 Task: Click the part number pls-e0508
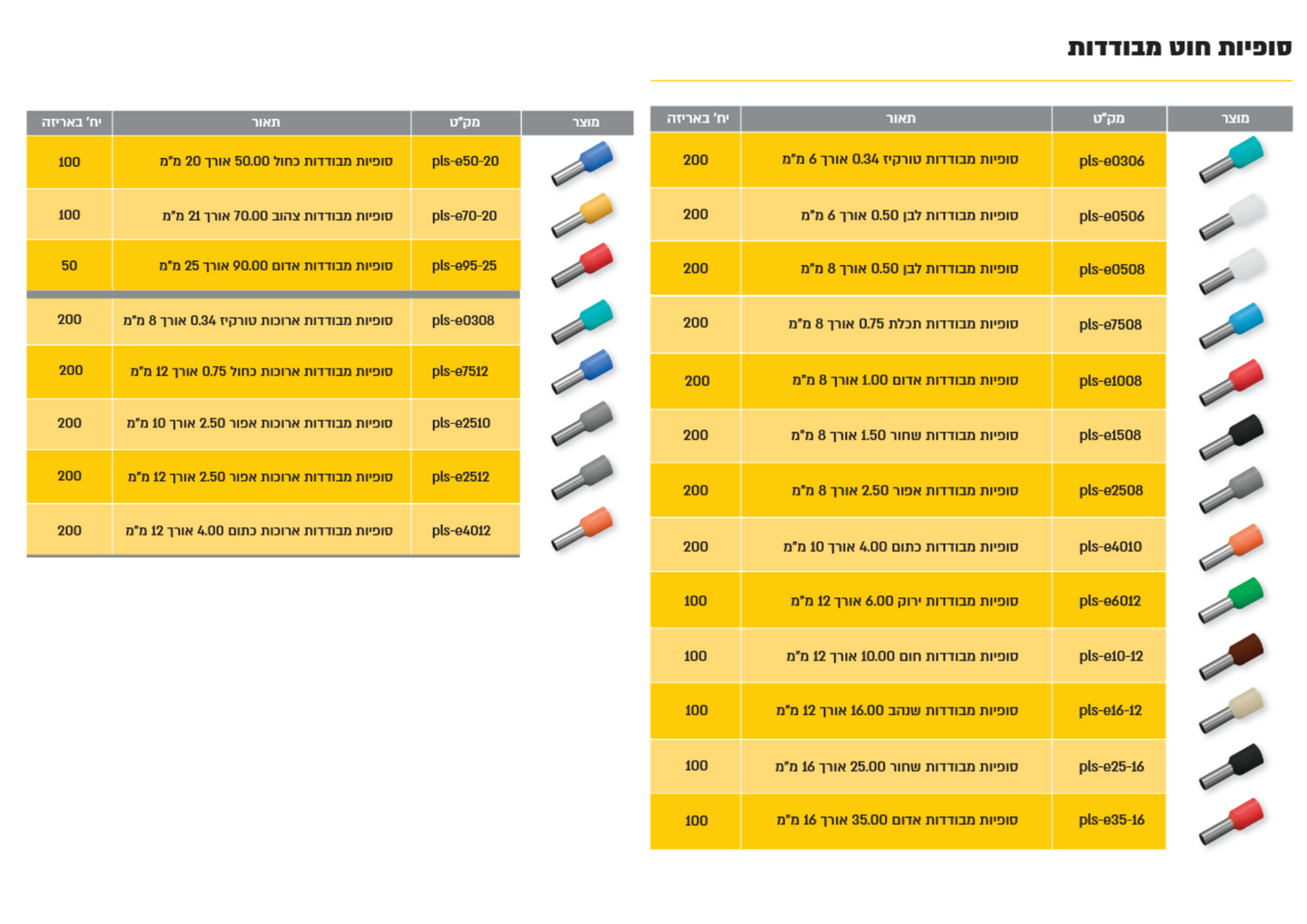[1111, 270]
